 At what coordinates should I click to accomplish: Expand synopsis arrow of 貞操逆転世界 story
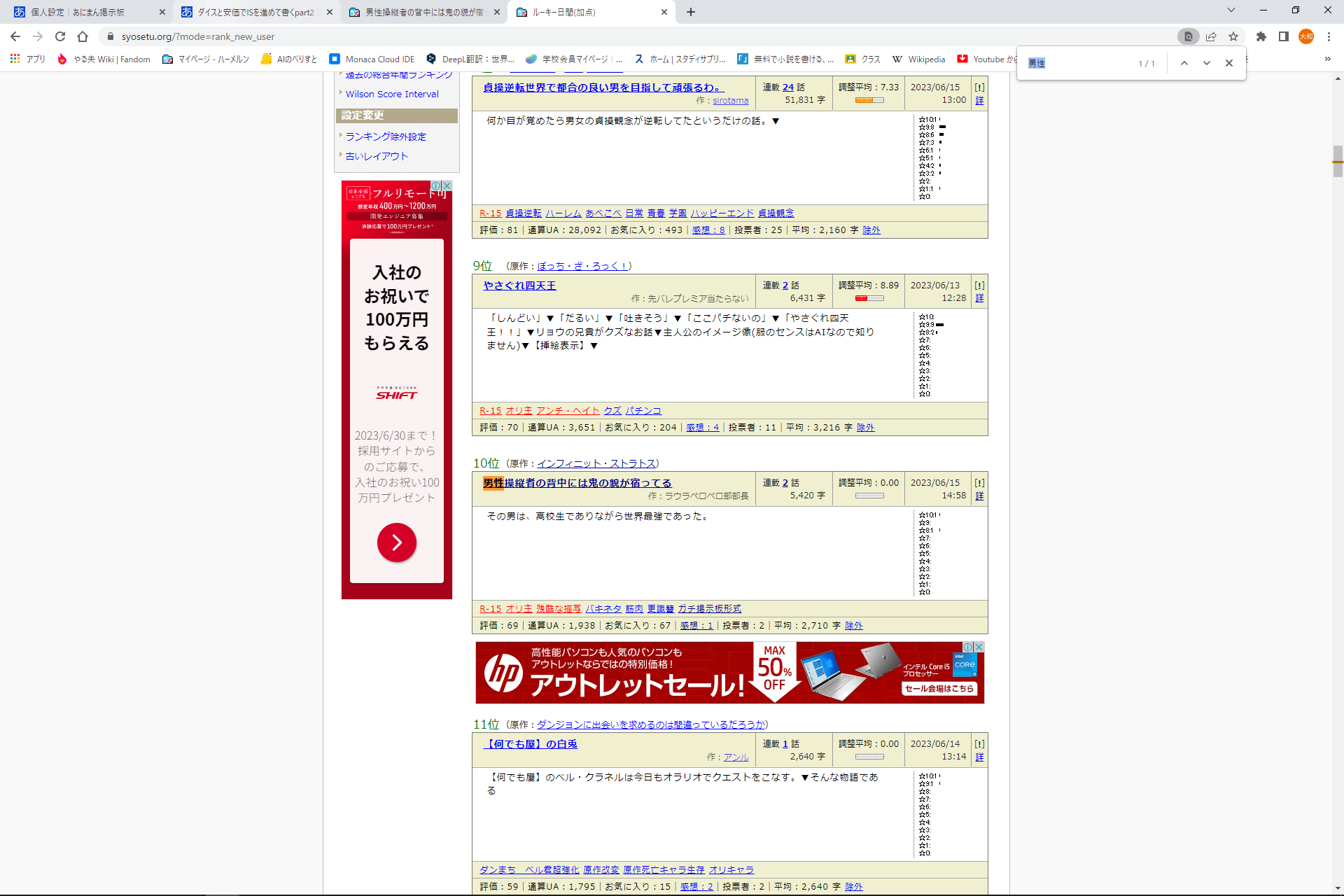point(776,121)
